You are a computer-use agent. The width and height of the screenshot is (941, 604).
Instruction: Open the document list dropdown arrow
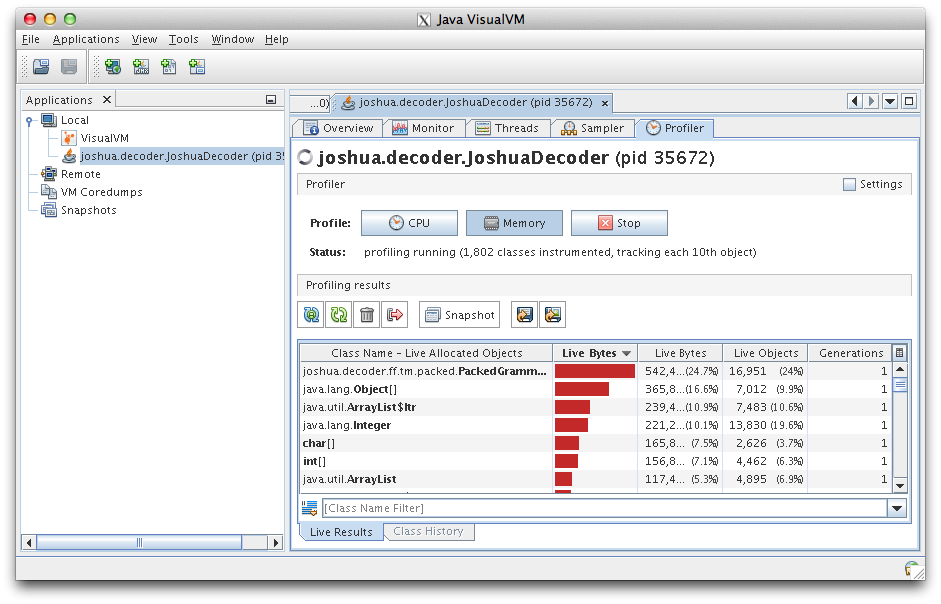891,101
